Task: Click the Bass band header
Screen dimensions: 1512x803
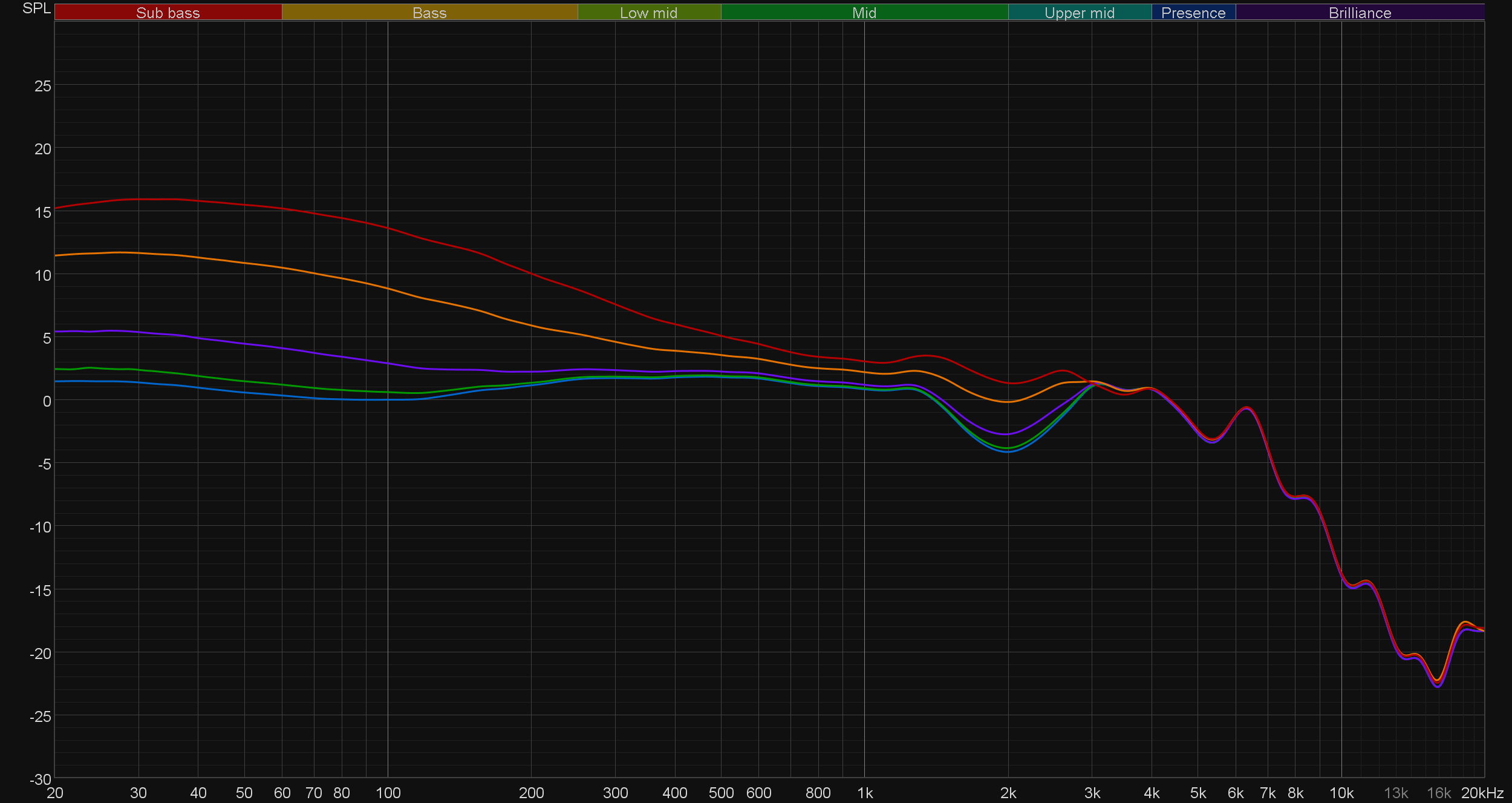Action: (429, 13)
